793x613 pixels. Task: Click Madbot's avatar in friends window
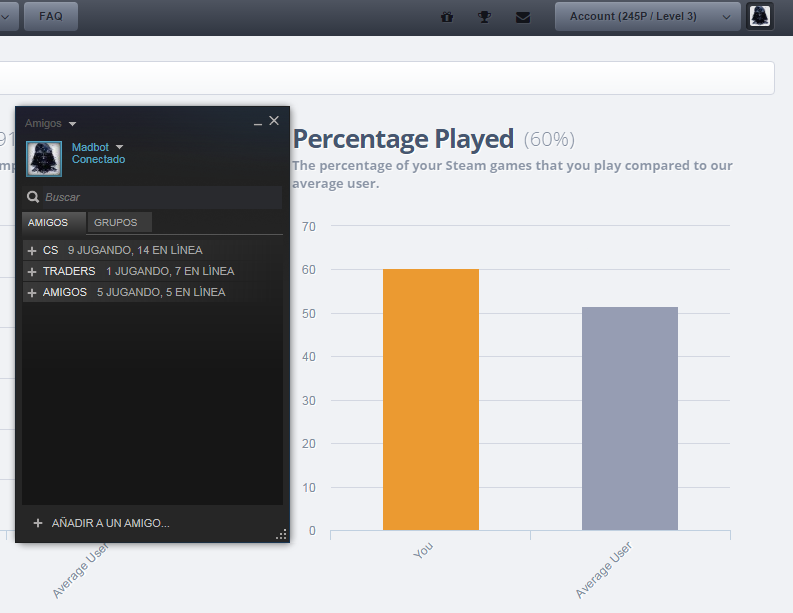(x=44, y=159)
